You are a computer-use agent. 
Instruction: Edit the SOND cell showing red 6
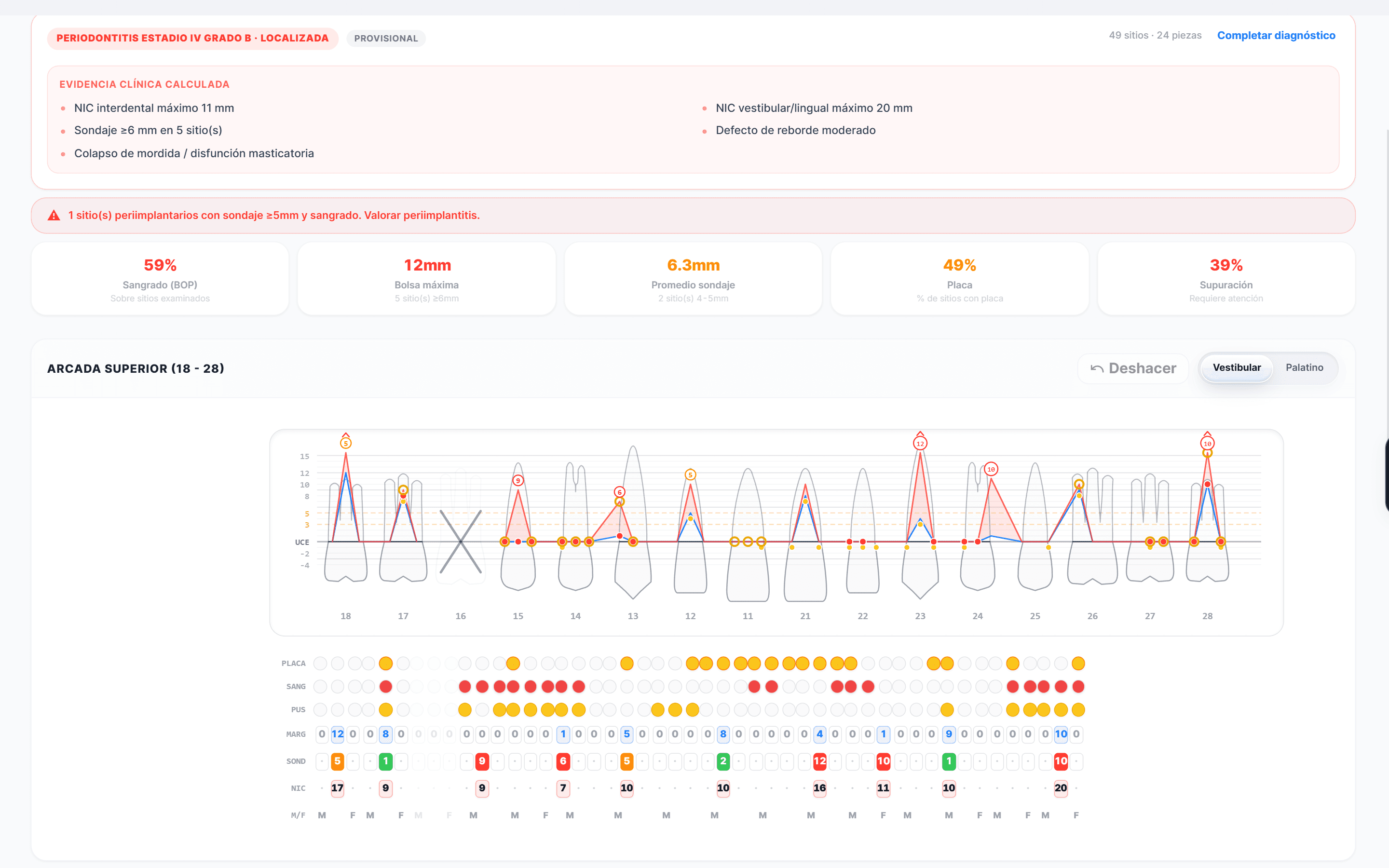[x=563, y=761]
